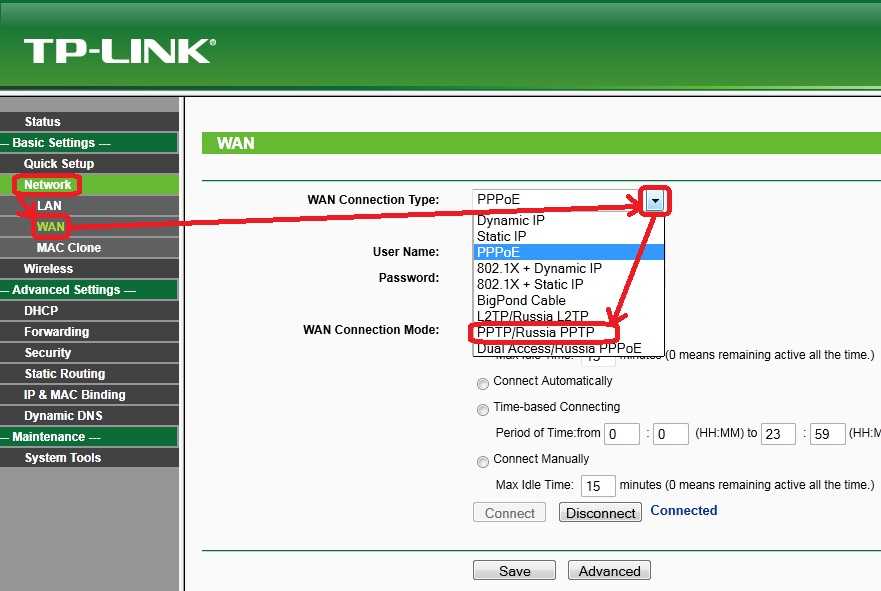The width and height of the screenshot is (881, 591).
Task: Open DHCP settings
Action: pyautogui.click(x=41, y=311)
